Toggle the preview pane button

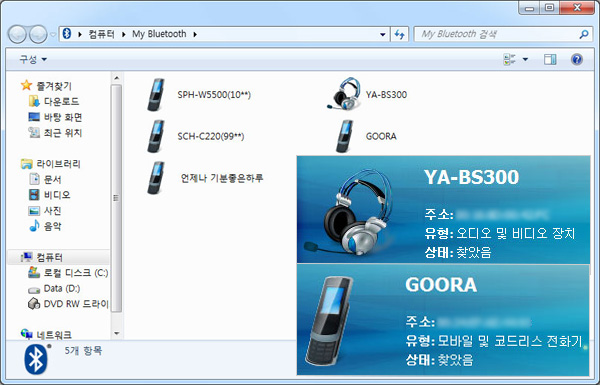tap(550, 59)
